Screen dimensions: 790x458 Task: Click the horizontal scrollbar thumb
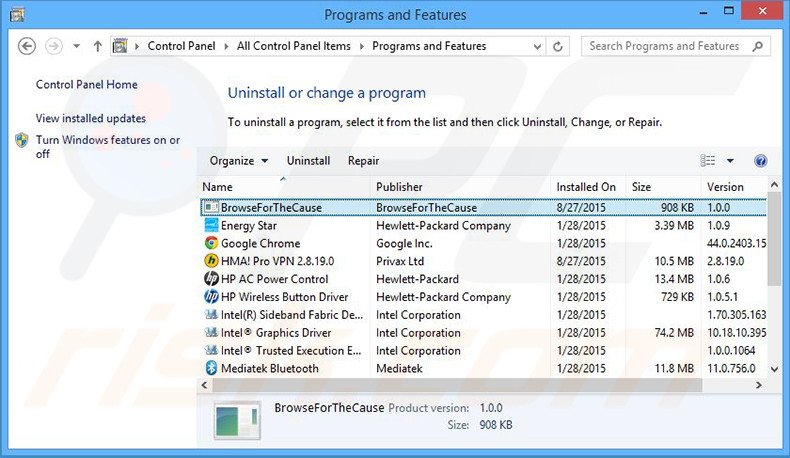pyautogui.click(x=457, y=385)
